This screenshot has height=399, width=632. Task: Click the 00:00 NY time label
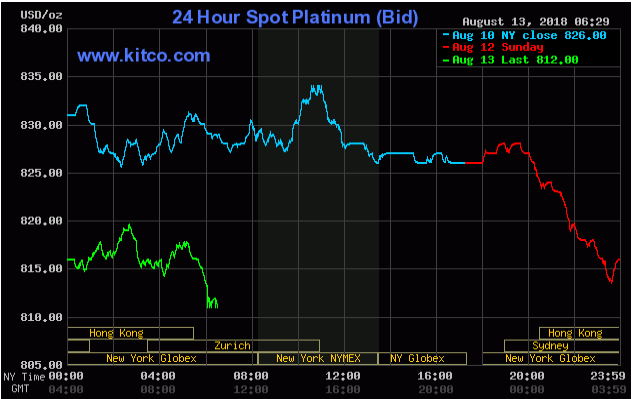[x=66, y=376]
